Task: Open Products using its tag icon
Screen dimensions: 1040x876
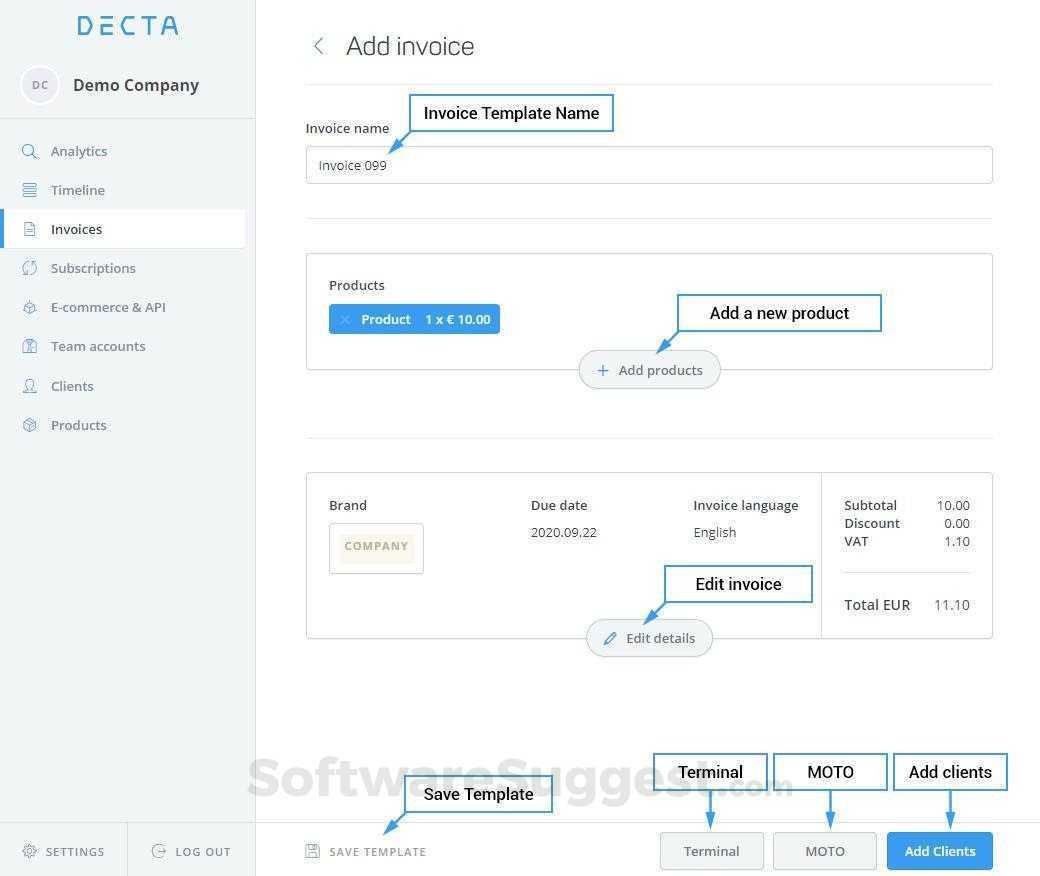Action: tap(30, 425)
